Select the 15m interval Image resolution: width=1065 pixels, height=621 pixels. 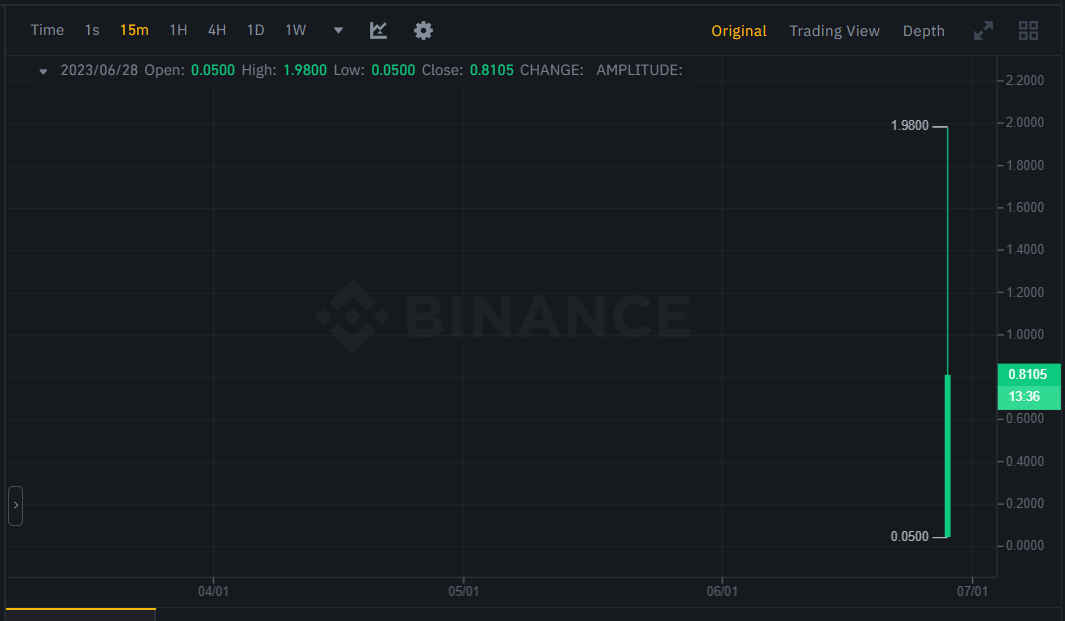(134, 31)
